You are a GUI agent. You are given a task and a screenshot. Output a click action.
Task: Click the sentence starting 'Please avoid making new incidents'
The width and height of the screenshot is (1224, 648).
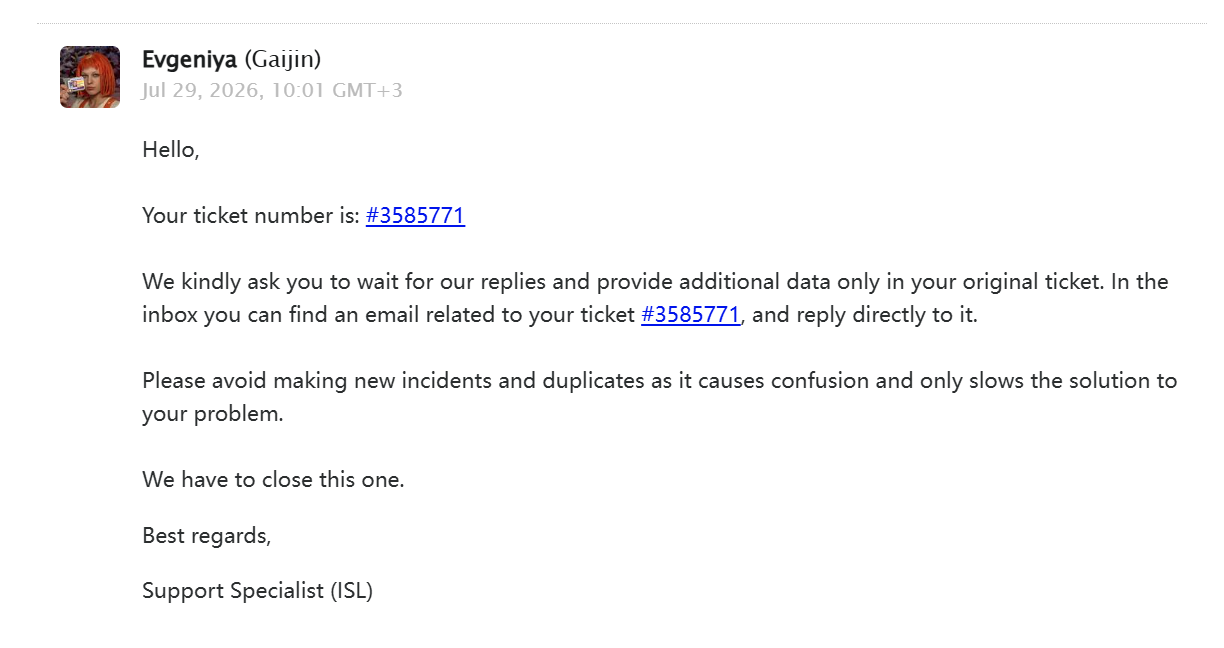(660, 397)
